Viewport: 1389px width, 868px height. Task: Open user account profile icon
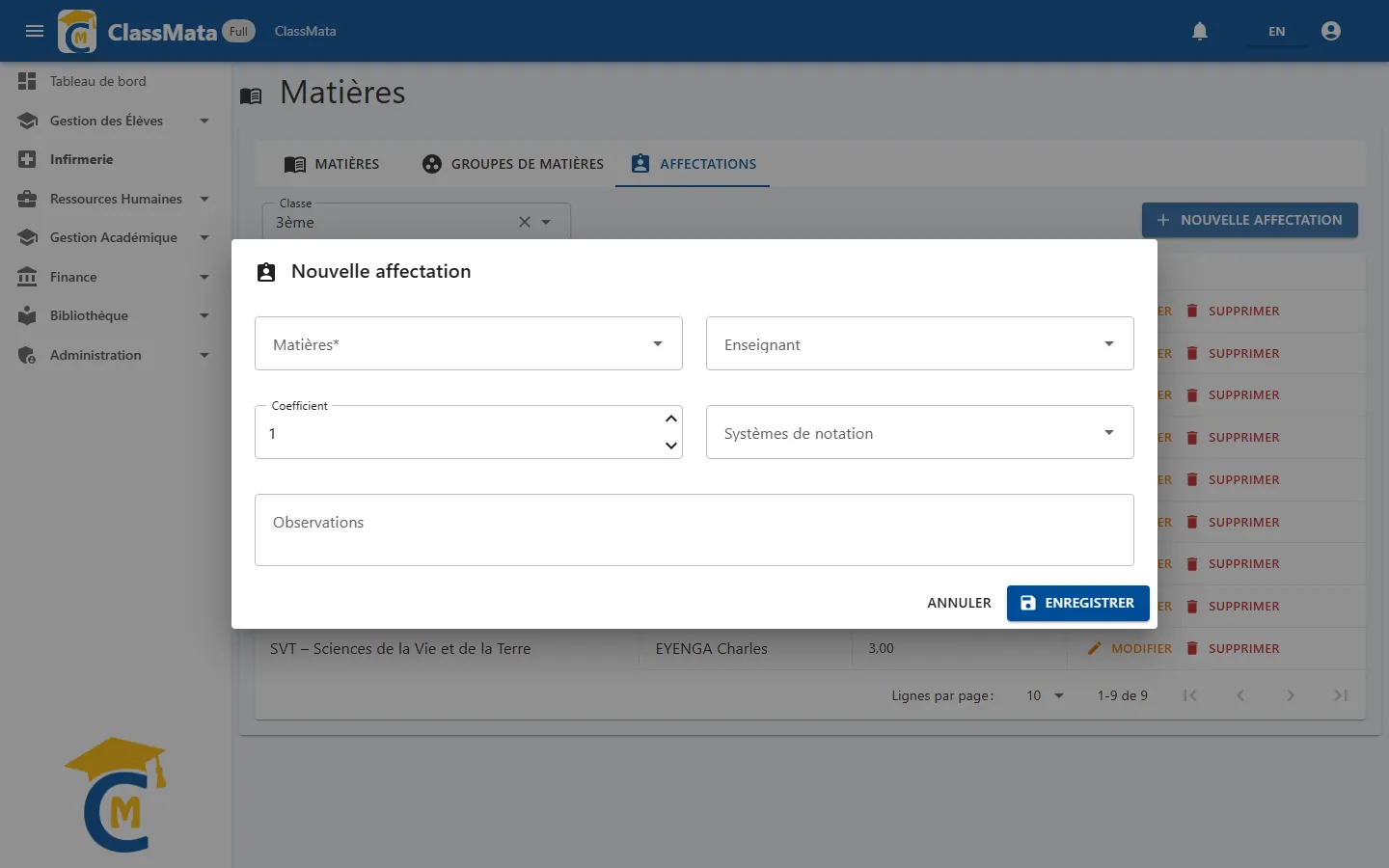[1331, 31]
